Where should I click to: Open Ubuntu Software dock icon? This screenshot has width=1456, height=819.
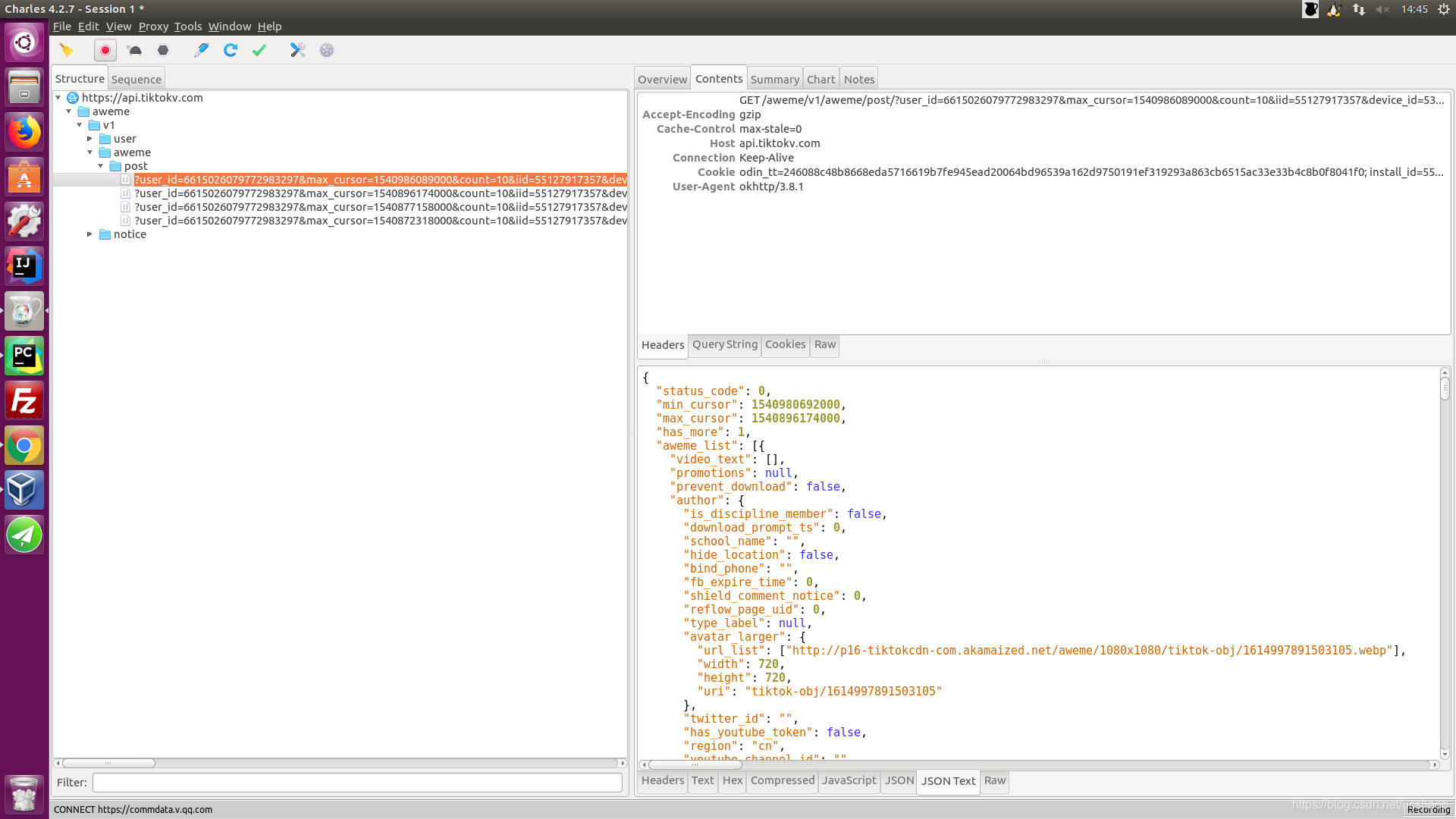[24, 177]
